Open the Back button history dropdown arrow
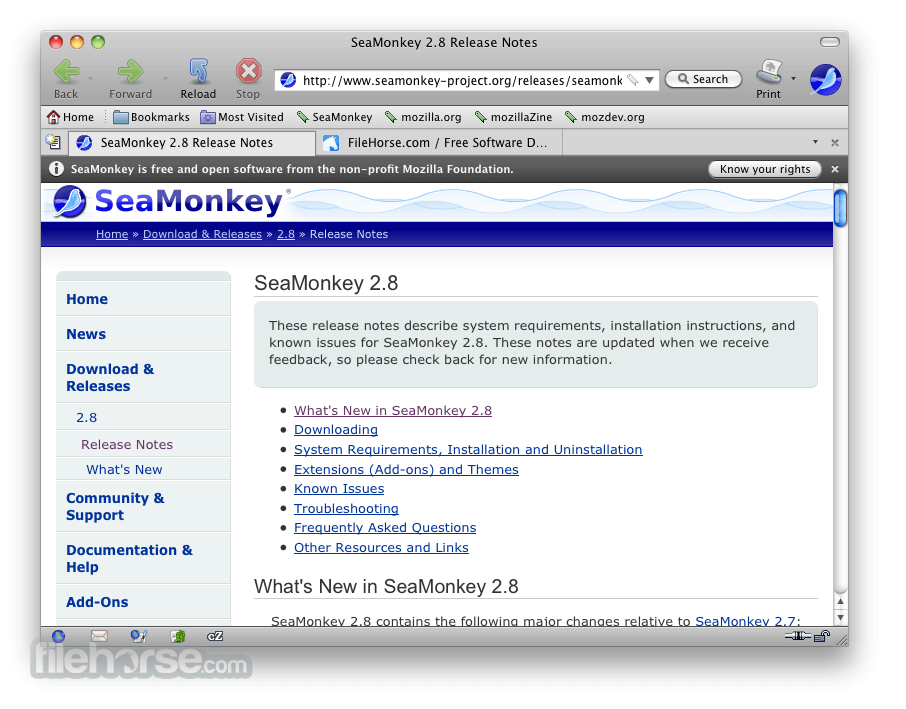The image size is (906, 709). point(91,78)
